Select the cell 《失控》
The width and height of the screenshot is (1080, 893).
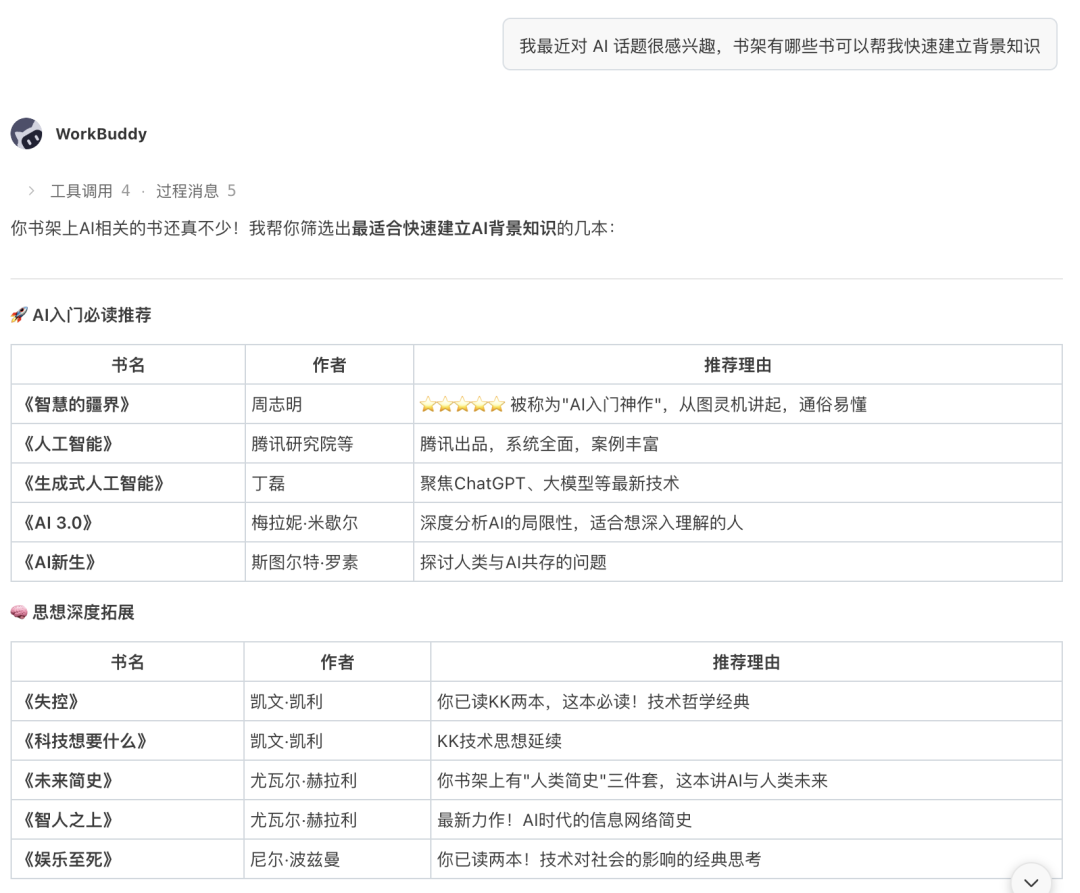(127, 701)
